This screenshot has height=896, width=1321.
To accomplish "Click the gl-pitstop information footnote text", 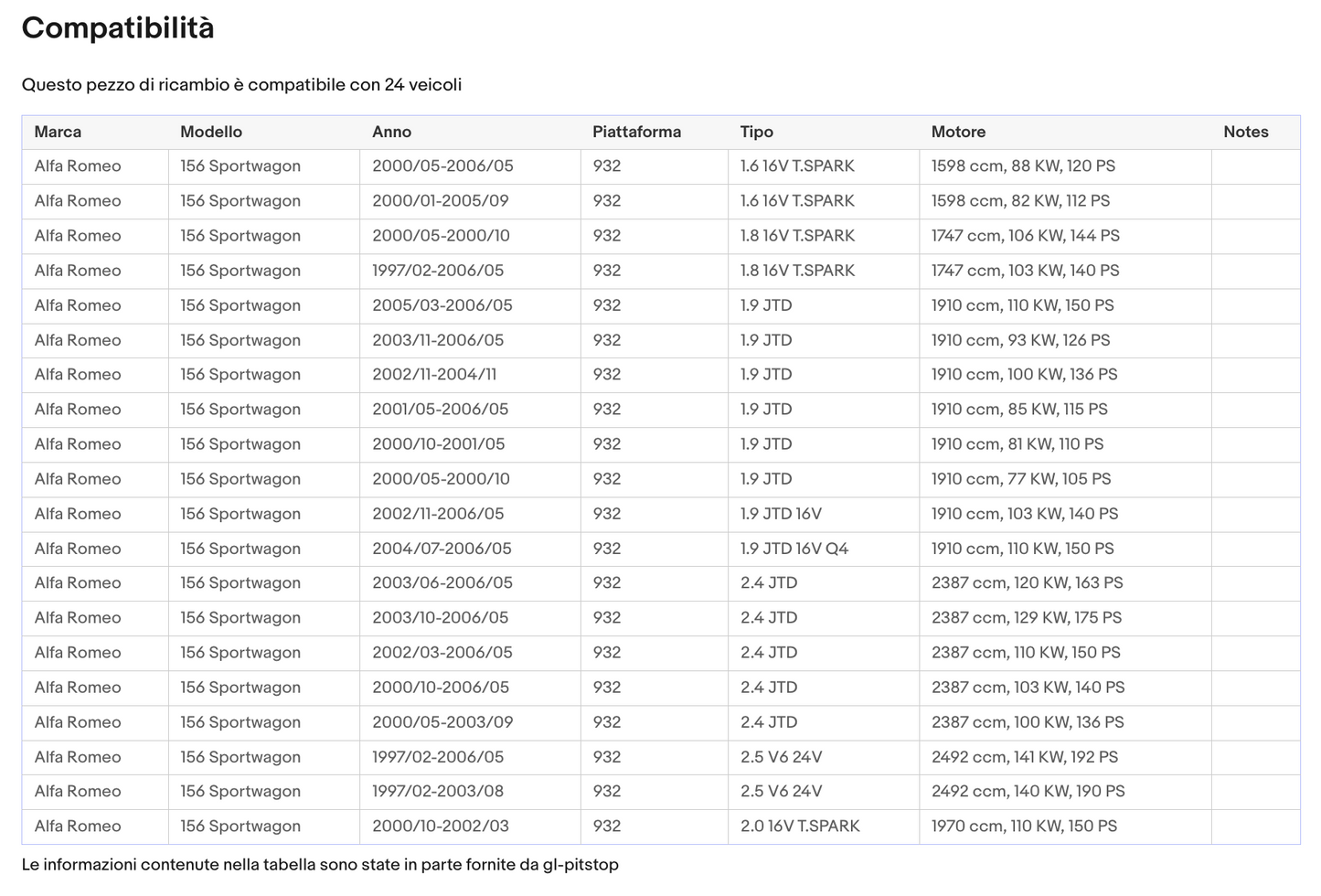I will point(320,865).
